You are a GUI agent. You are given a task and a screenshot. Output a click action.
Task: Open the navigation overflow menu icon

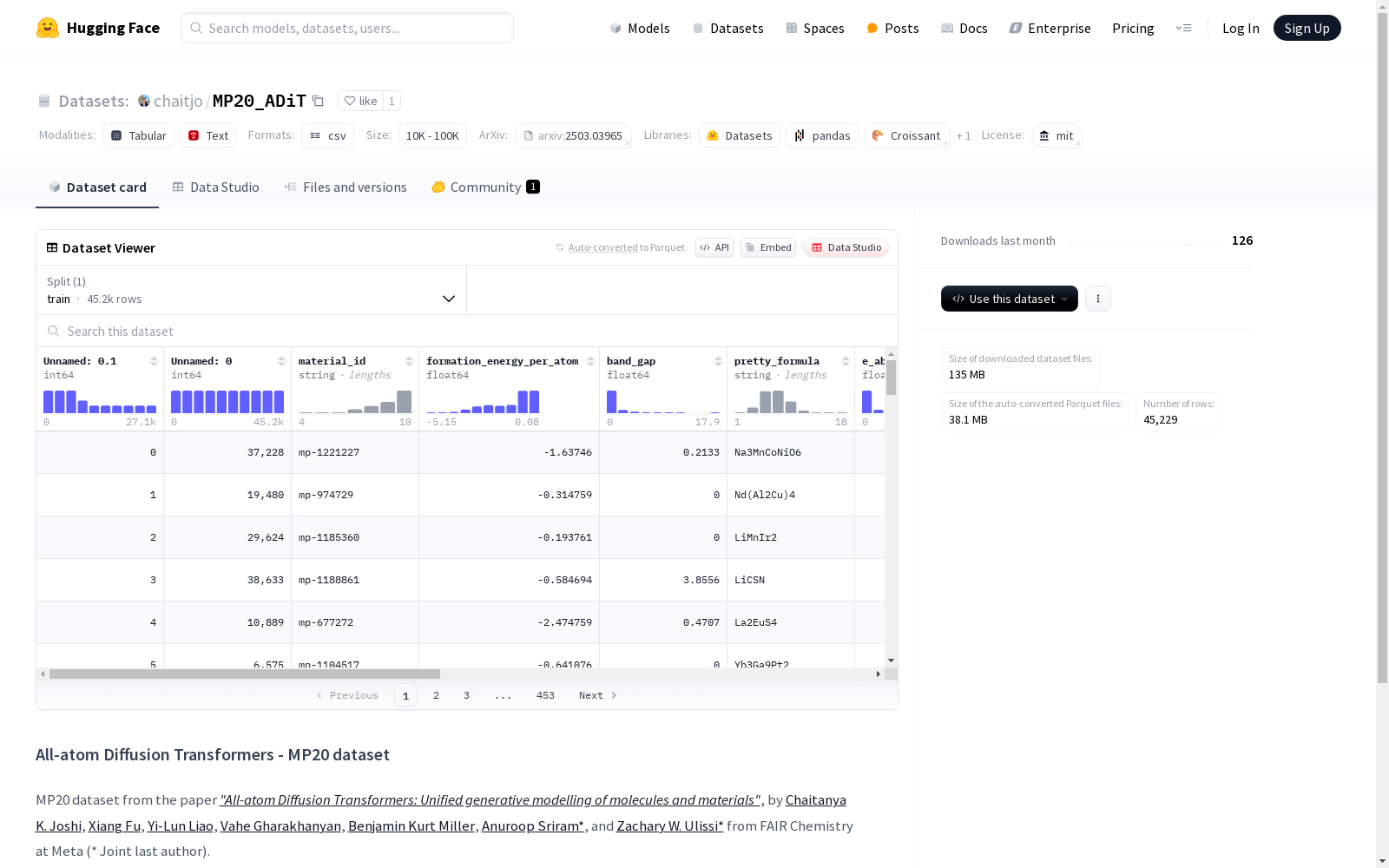point(1183,28)
